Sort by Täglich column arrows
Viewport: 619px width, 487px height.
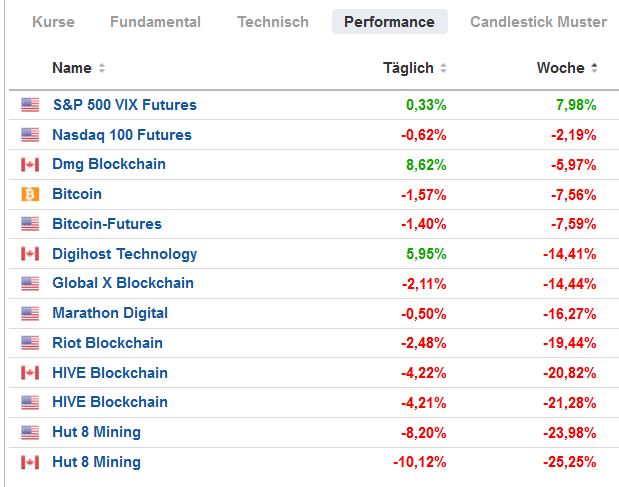click(443, 69)
